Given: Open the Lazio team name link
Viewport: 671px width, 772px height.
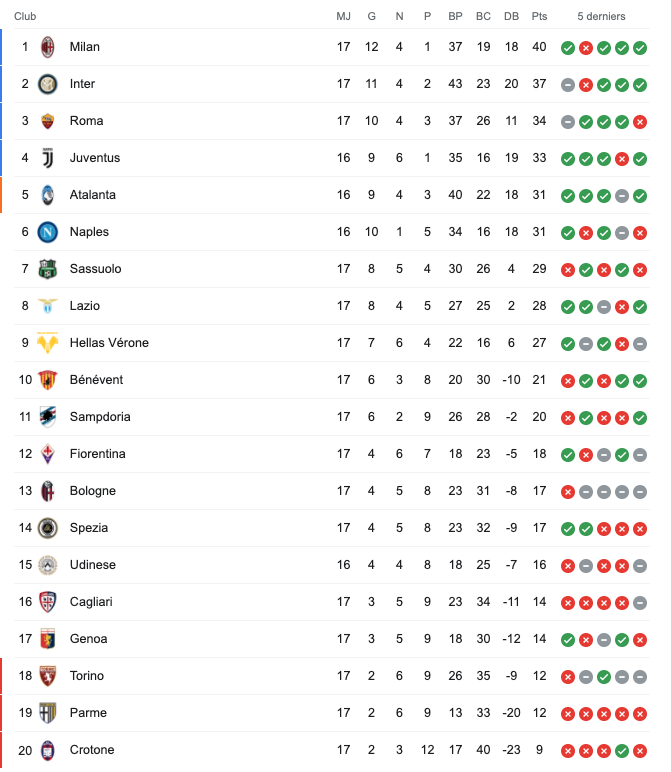Looking at the screenshot, I should coord(85,306).
